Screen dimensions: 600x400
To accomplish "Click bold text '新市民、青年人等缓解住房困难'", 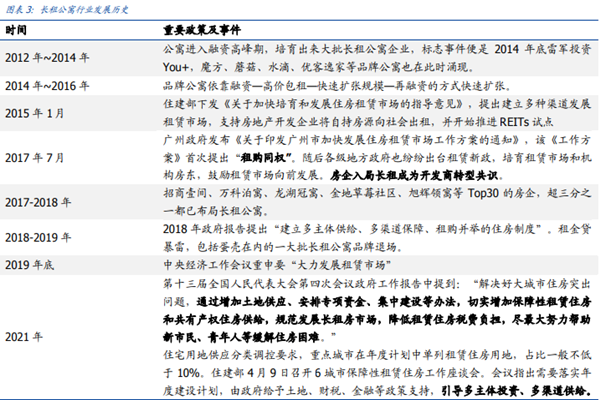I will (x=241, y=337).
